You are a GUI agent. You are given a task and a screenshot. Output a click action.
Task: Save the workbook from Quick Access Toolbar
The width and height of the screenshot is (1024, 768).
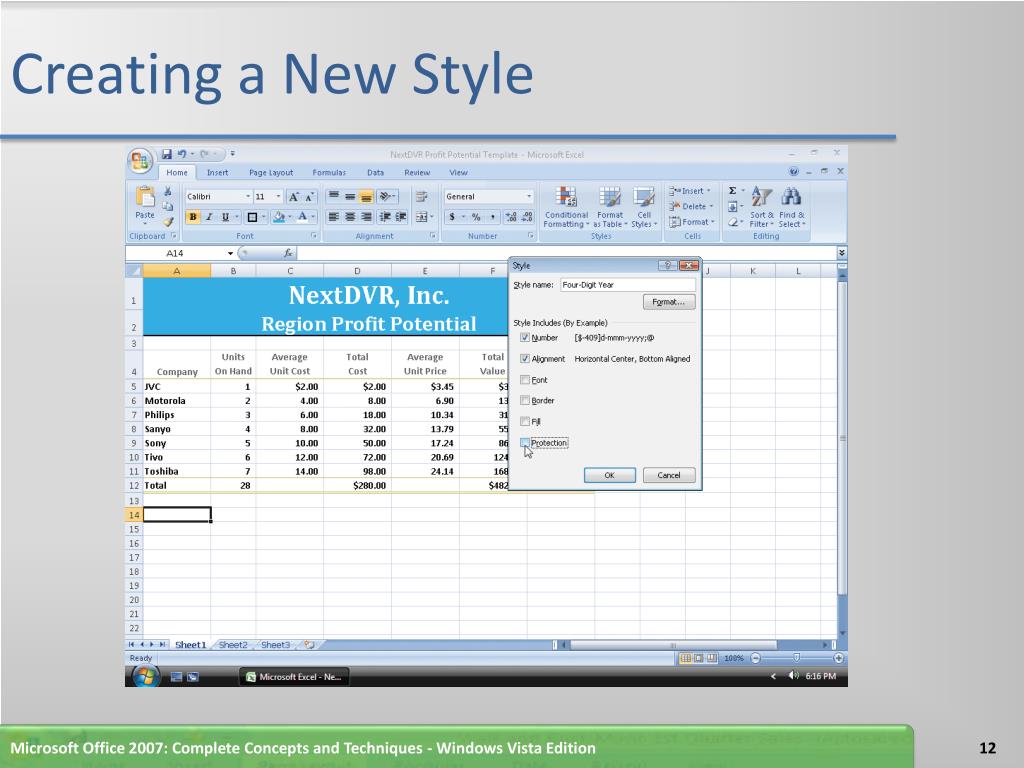coord(167,154)
